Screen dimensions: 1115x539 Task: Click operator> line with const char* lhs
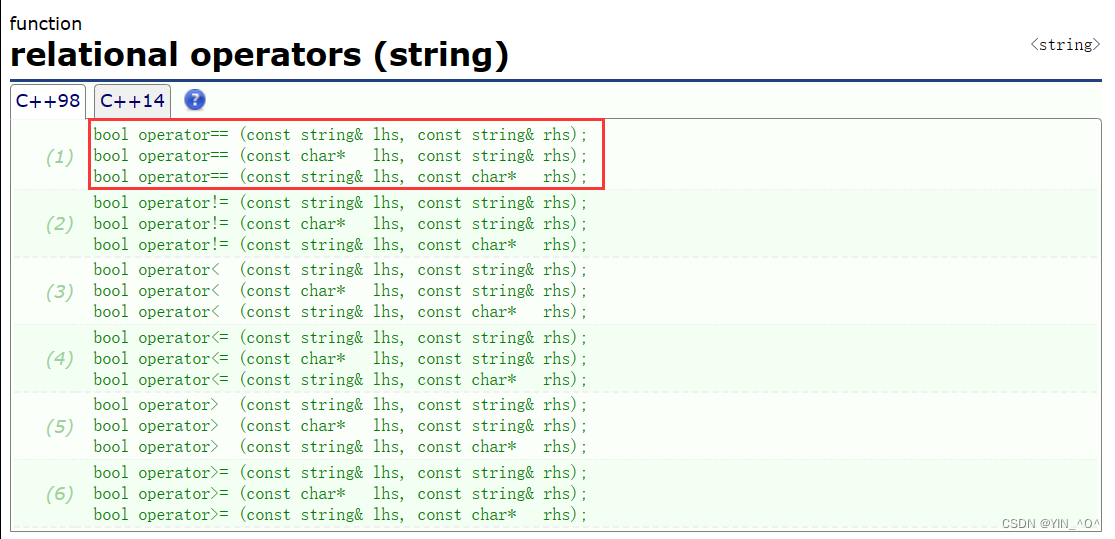click(x=340, y=426)
